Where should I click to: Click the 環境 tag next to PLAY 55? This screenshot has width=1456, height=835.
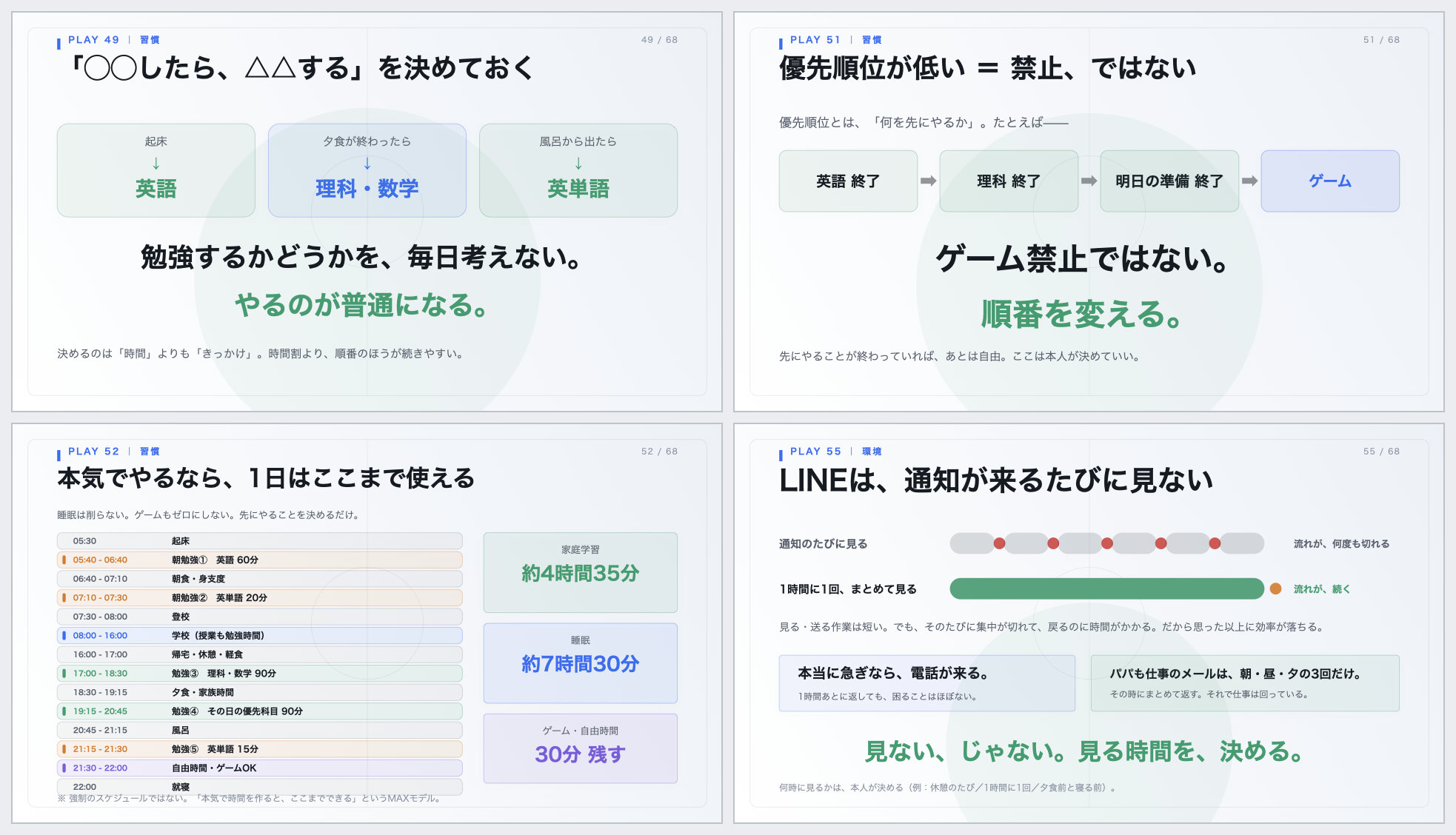(872, 452)
